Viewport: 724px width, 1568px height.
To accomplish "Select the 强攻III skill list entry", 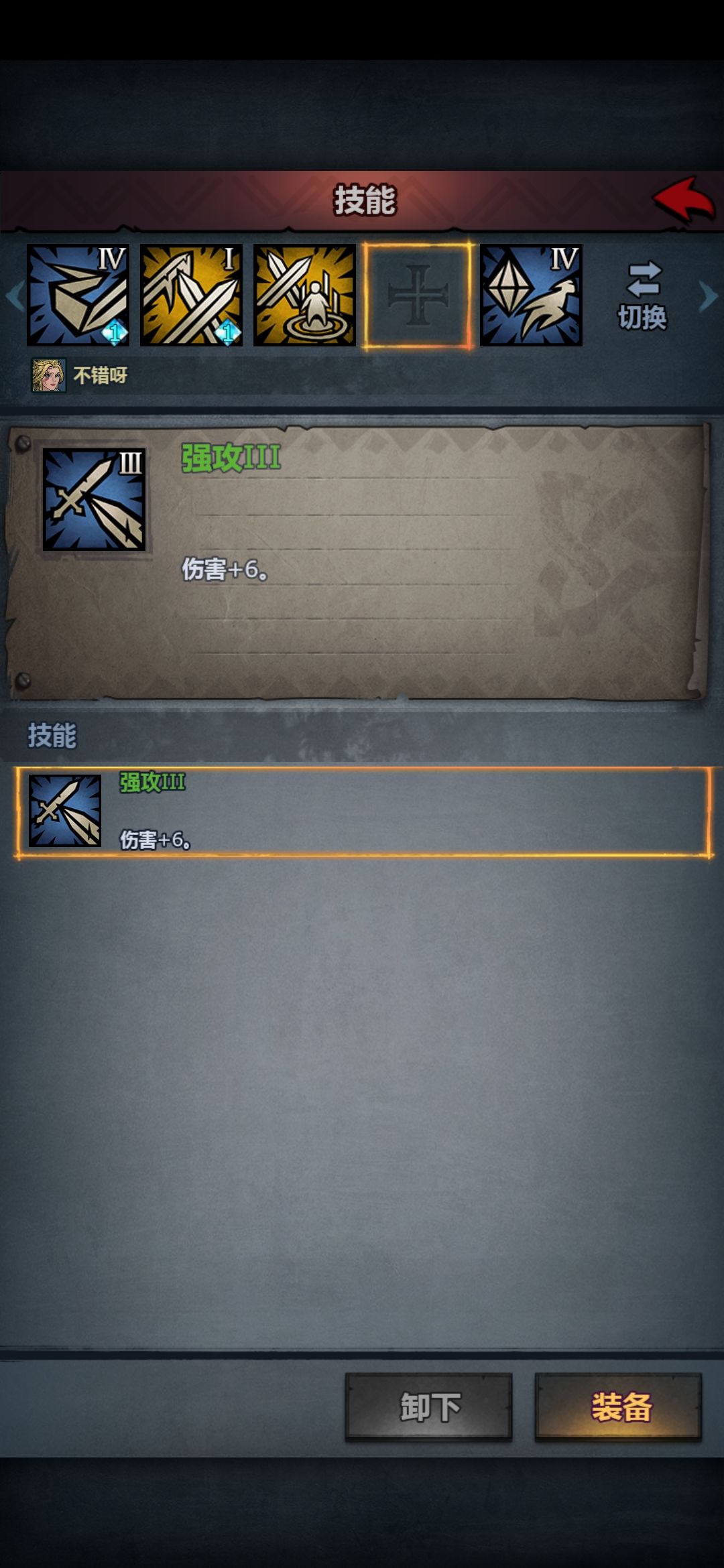I will (x=363, y=812).
